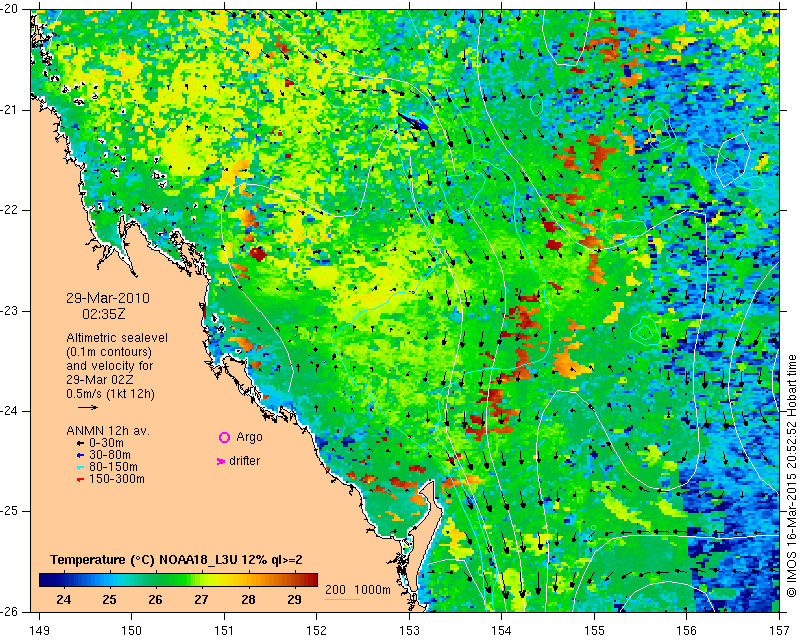Click the Temperature NOAA18_L3U title text
Viewport: 800px width, 640px height.
pyautogui.click(x=176, y=560)
